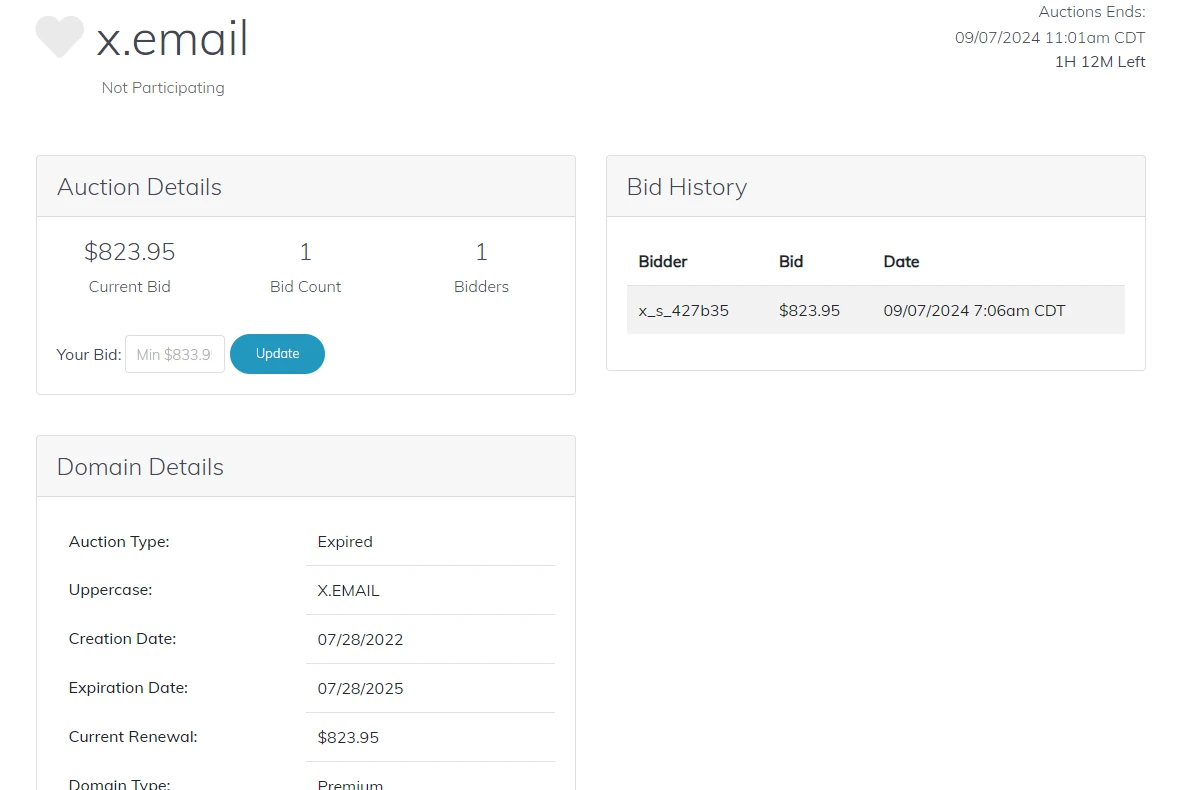The height and width of the screenshot is (790, 1183).
Task: Click the Date column header in Bid History
Action: [901, 262]
